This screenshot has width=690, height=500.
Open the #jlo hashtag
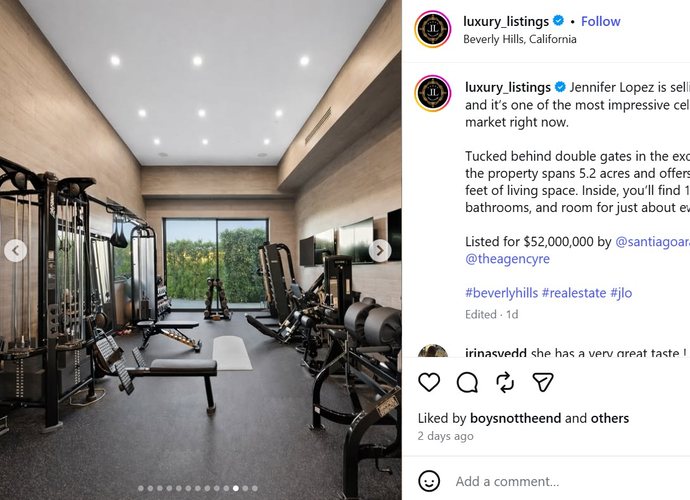[x=621, y=293]
